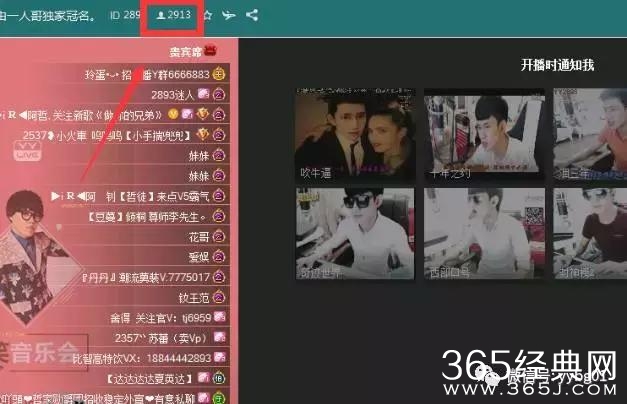This screenshot has width=627, height=404.
Task: Click the viewer count 2913
Action: pyautogui.click(x=173, y=15)
